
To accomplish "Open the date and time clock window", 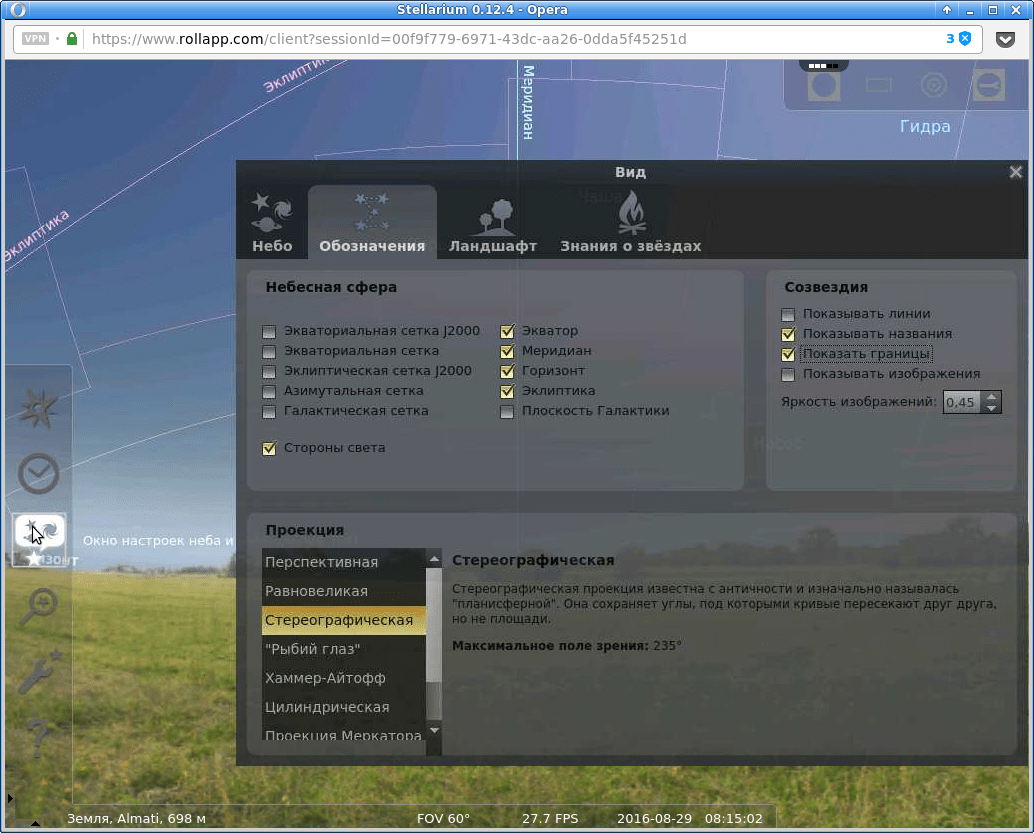I will tap(38, 474).
